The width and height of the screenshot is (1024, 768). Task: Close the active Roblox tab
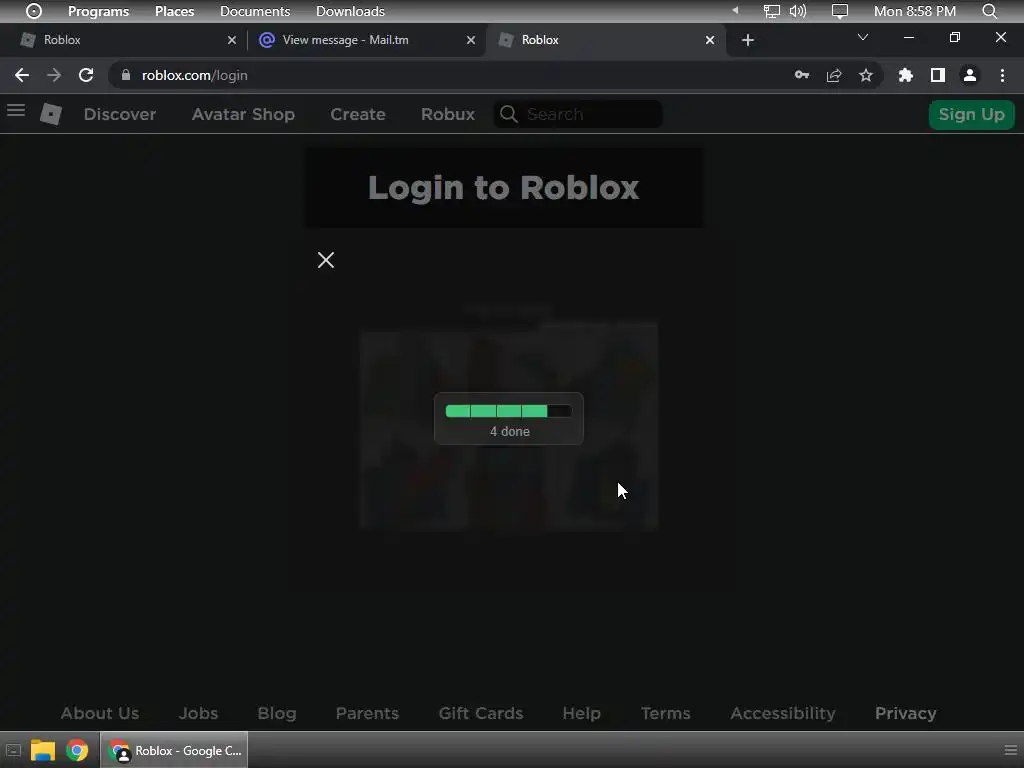pyautogui.click(x=710, y=40)
